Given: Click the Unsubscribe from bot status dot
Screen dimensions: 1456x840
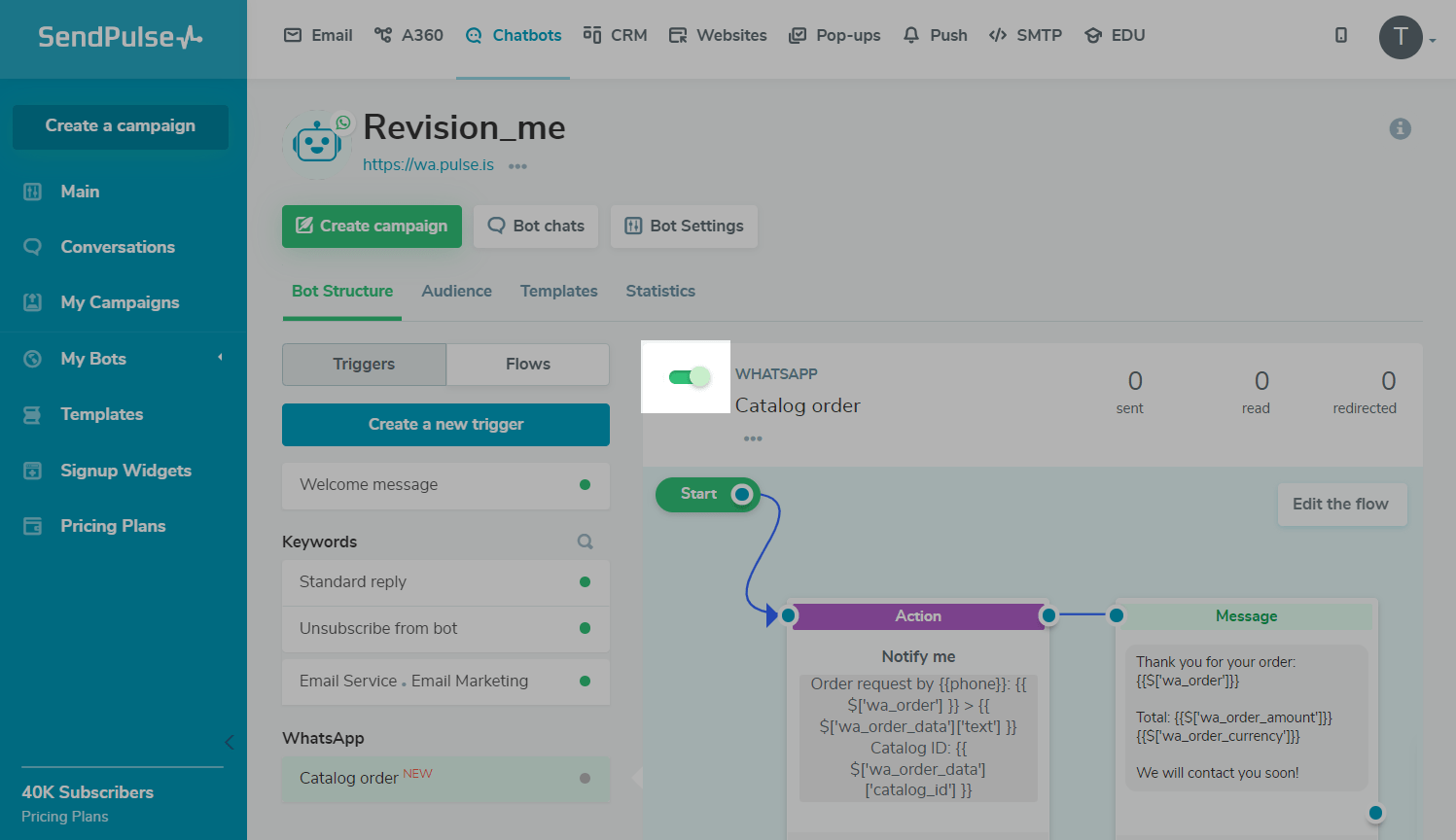Looking at the screenshot, I should [585, 628].
